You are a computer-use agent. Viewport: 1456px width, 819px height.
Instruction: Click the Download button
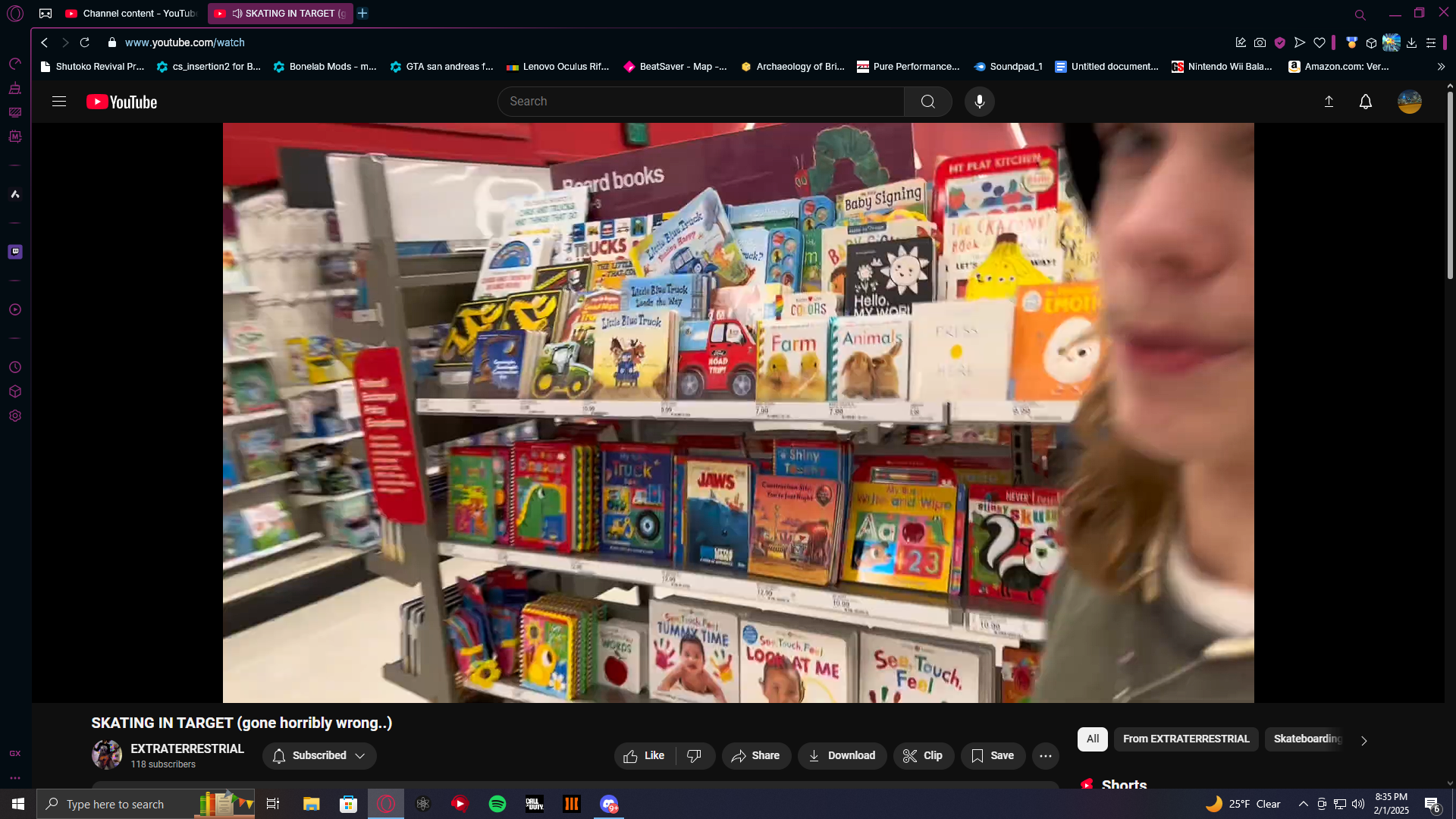[x=842, y=755]
